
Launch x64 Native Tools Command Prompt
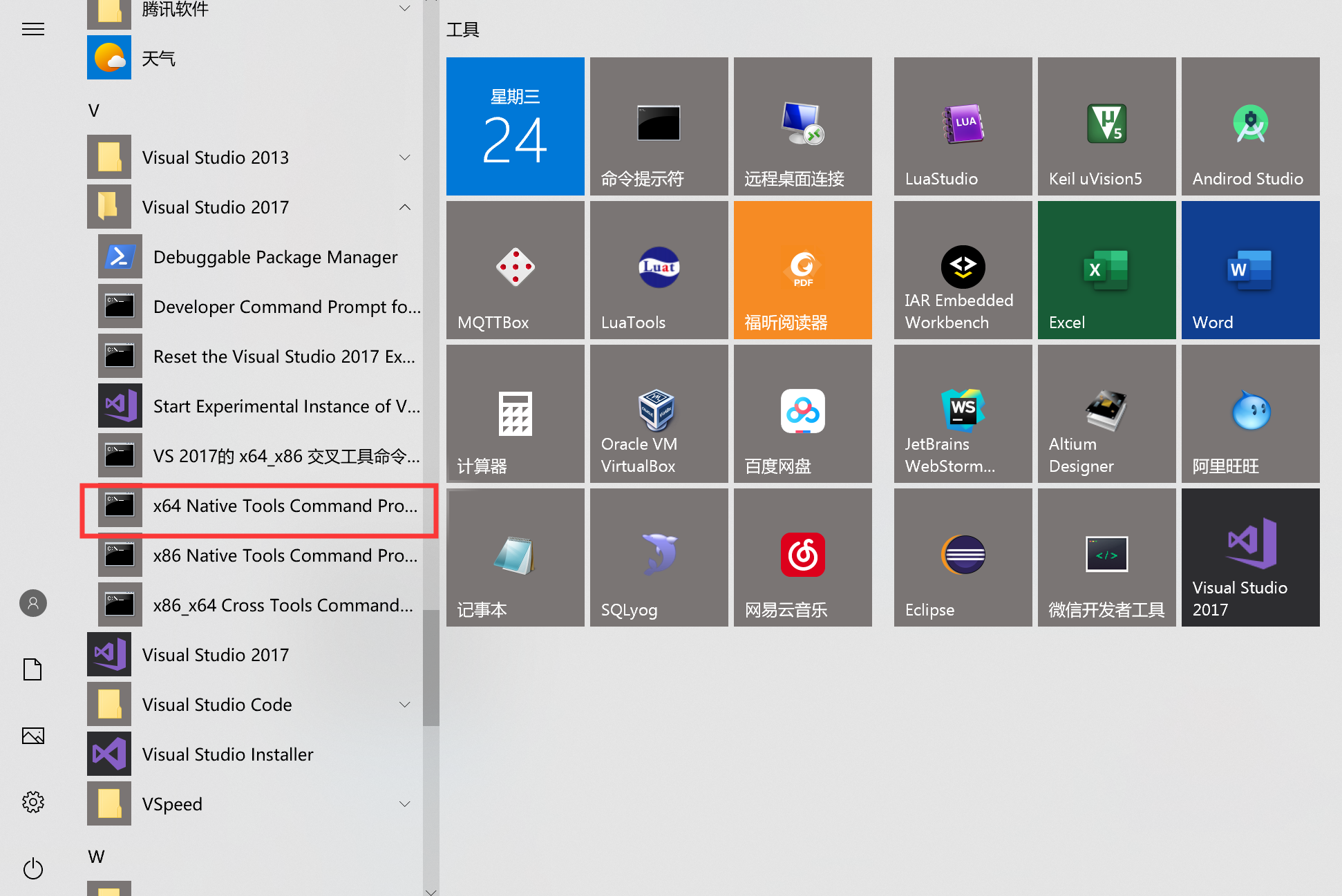[259, 506]
